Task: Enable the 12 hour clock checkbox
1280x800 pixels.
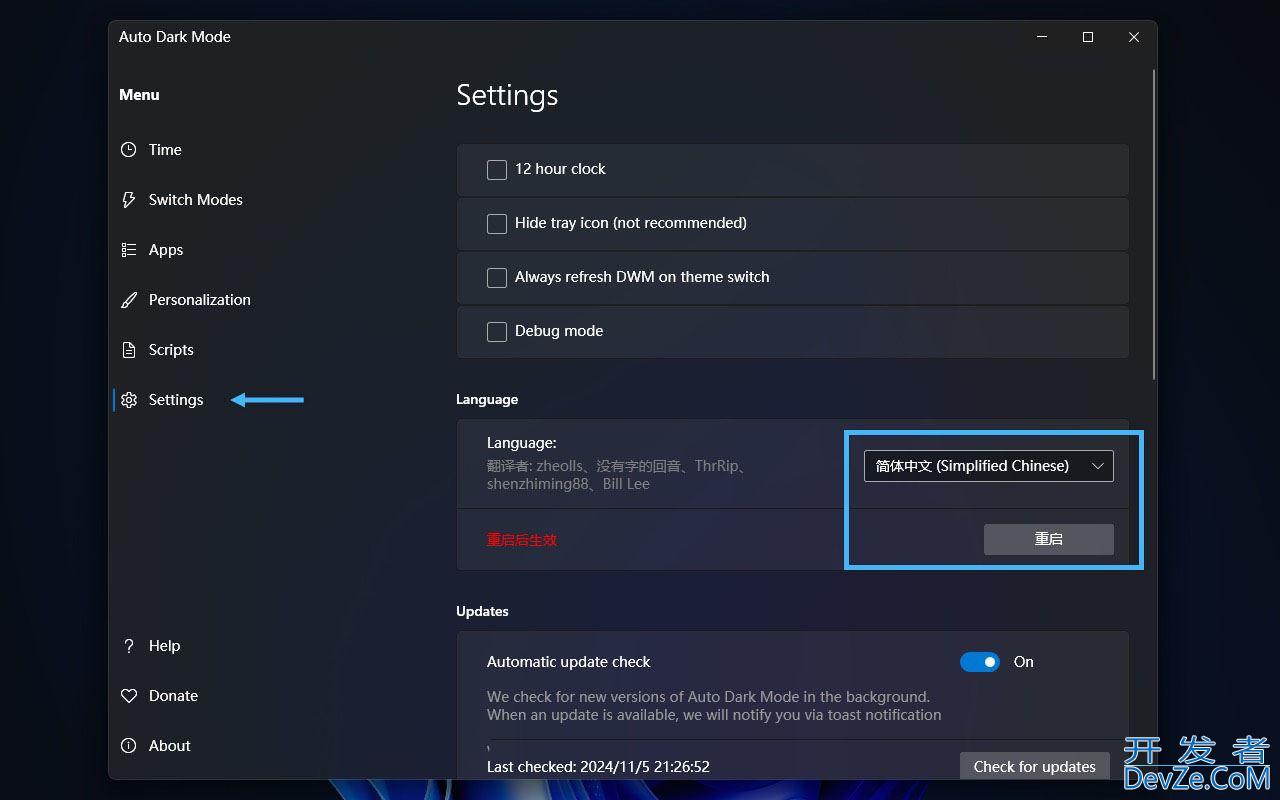Action: (497, 170)
